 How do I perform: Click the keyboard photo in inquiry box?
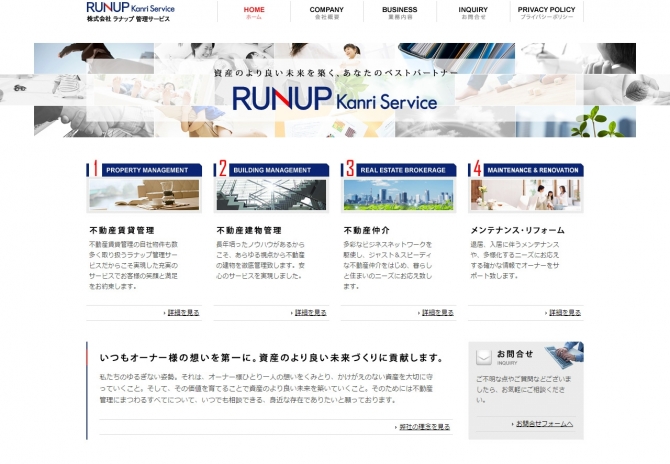pos(565,355)
